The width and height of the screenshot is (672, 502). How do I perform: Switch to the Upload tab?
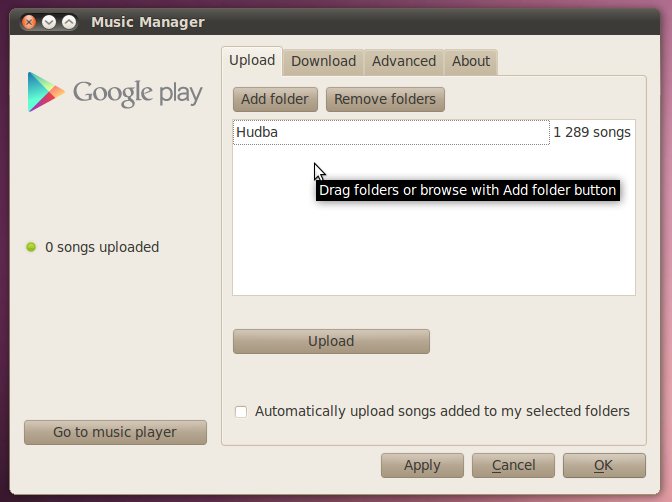[252, 60]
